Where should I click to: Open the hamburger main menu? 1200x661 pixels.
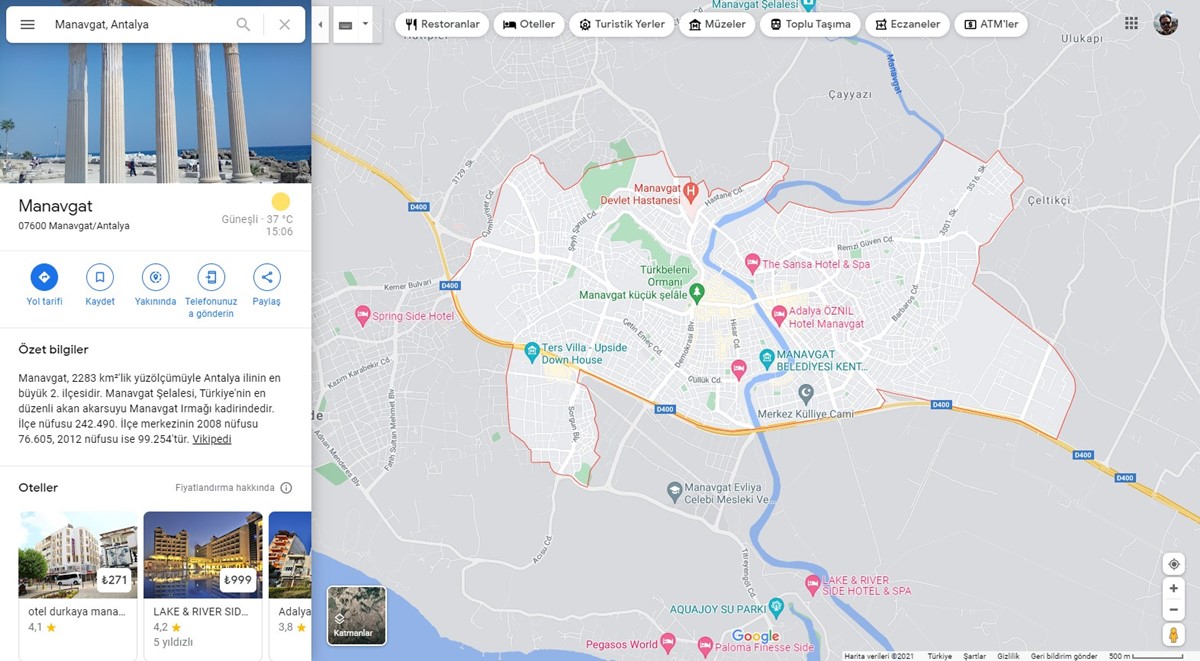click(x=27, y=24)
